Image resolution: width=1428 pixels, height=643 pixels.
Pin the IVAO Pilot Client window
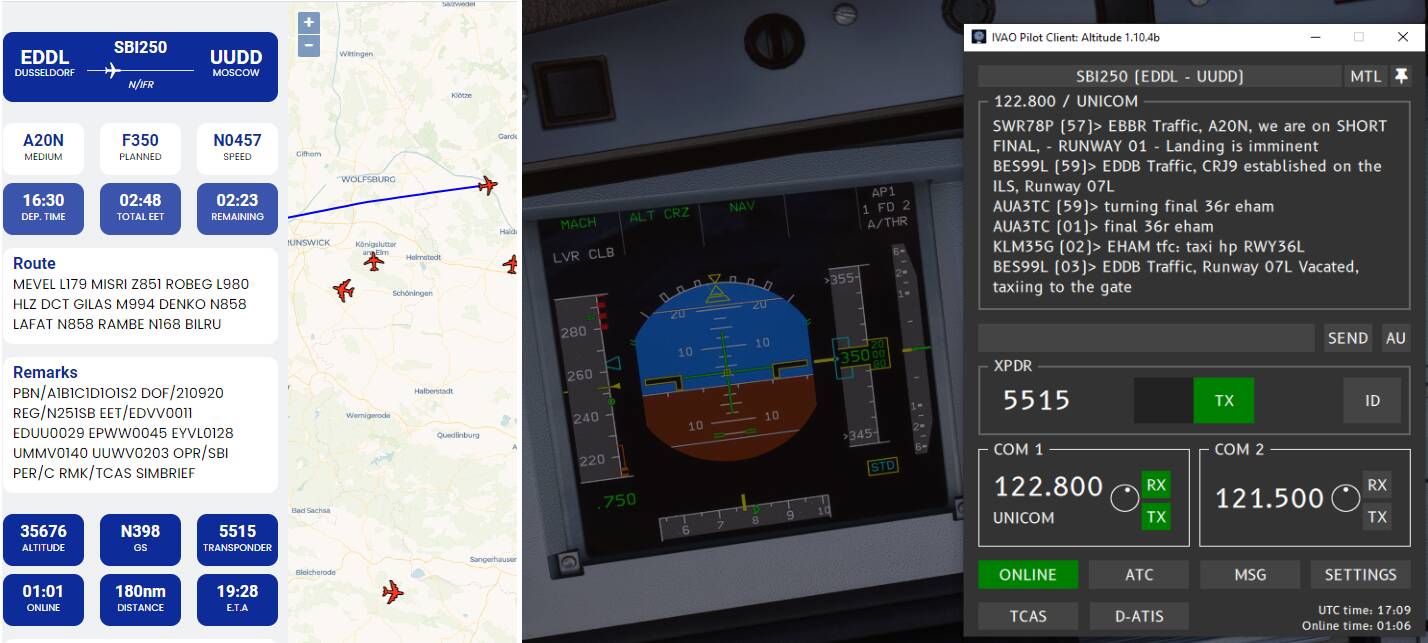pos(1401,76)
